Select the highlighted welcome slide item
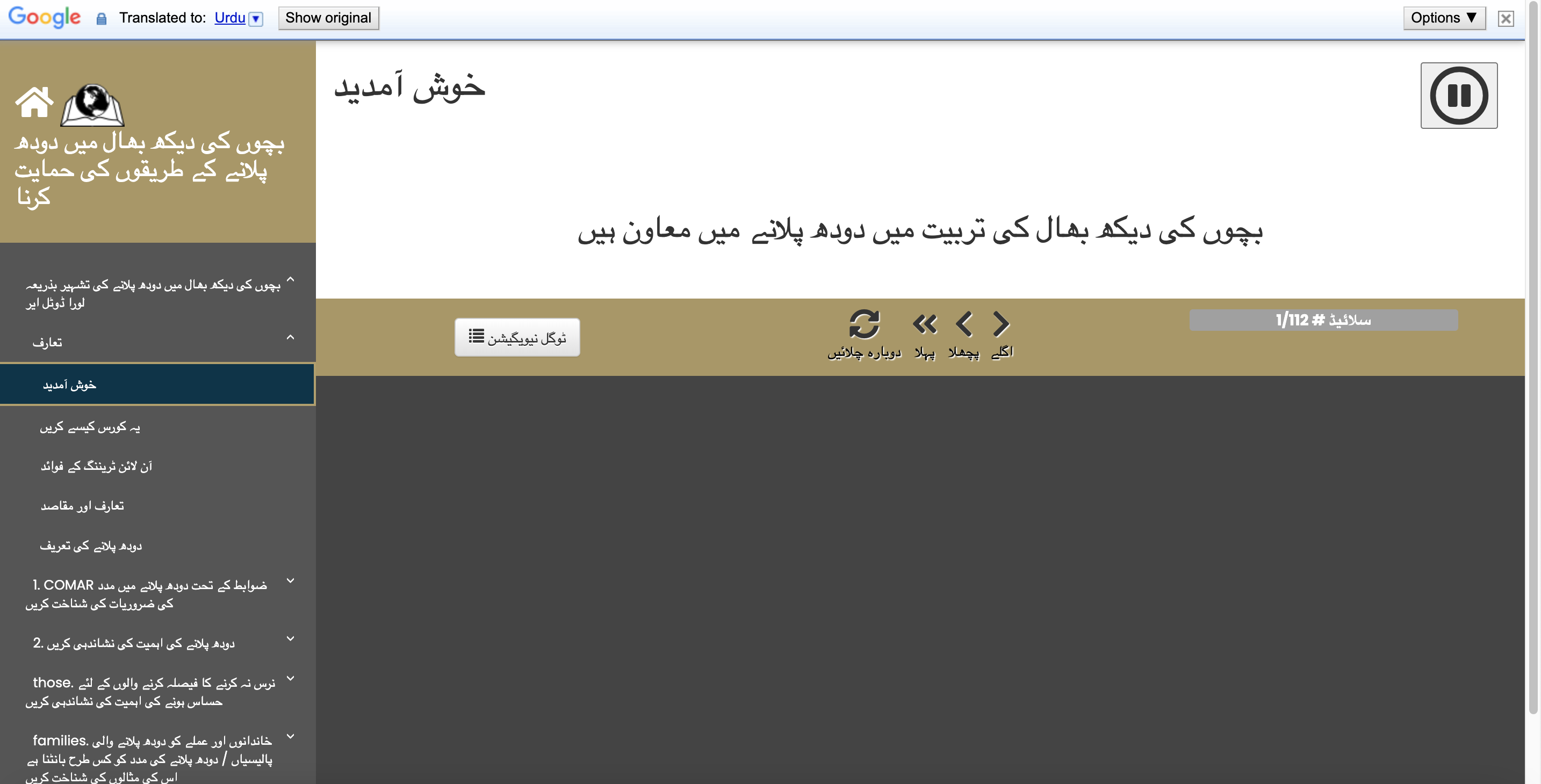The image size is (1541, 784). click(x=157, y=384)
